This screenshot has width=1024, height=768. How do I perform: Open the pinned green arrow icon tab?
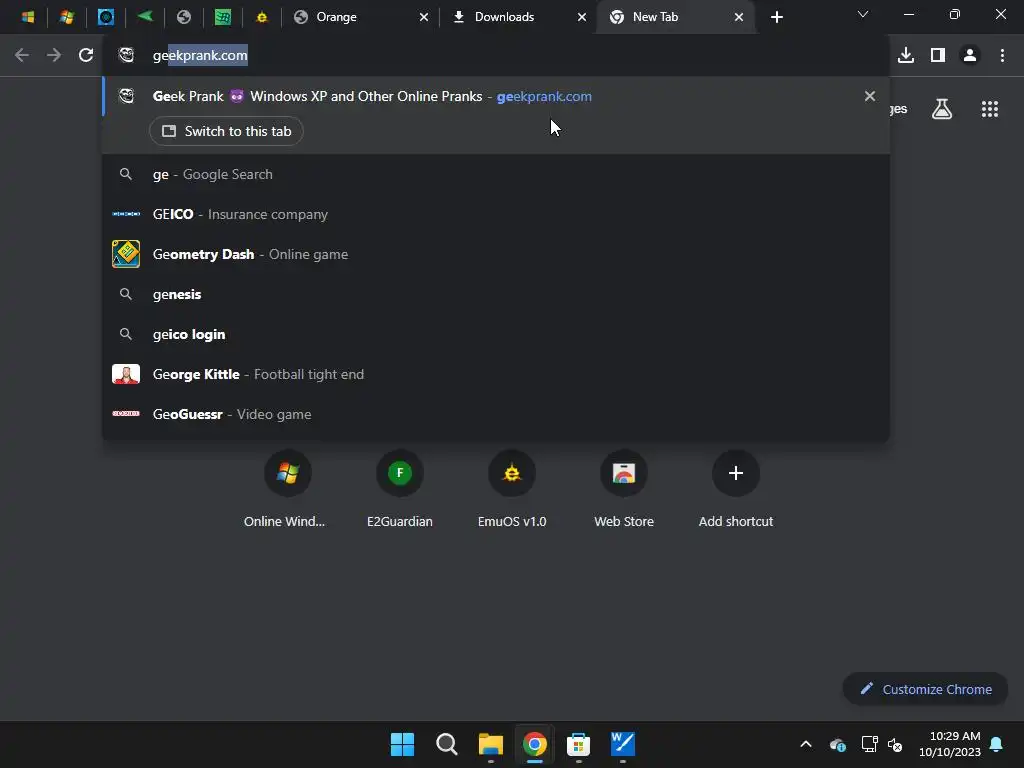145,17
